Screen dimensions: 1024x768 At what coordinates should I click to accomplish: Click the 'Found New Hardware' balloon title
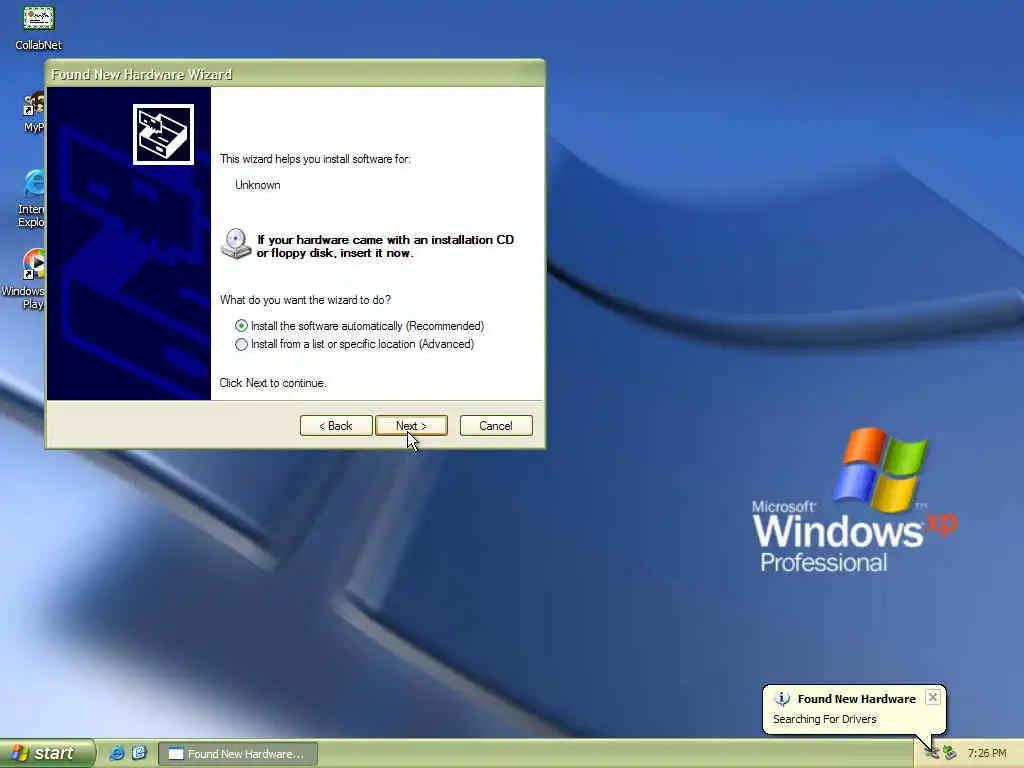[x=856, y=699]
